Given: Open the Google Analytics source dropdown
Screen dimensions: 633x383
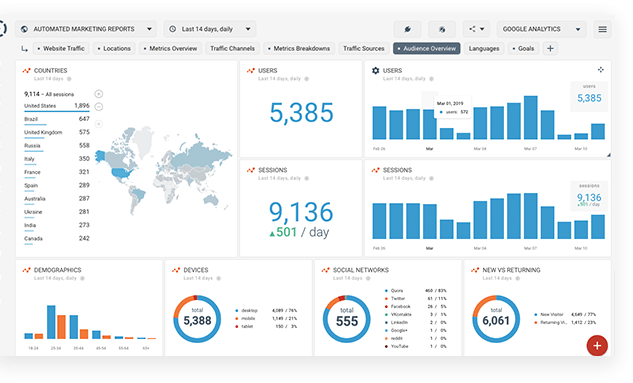Looking at the screenshot, I should coord(542,29).
